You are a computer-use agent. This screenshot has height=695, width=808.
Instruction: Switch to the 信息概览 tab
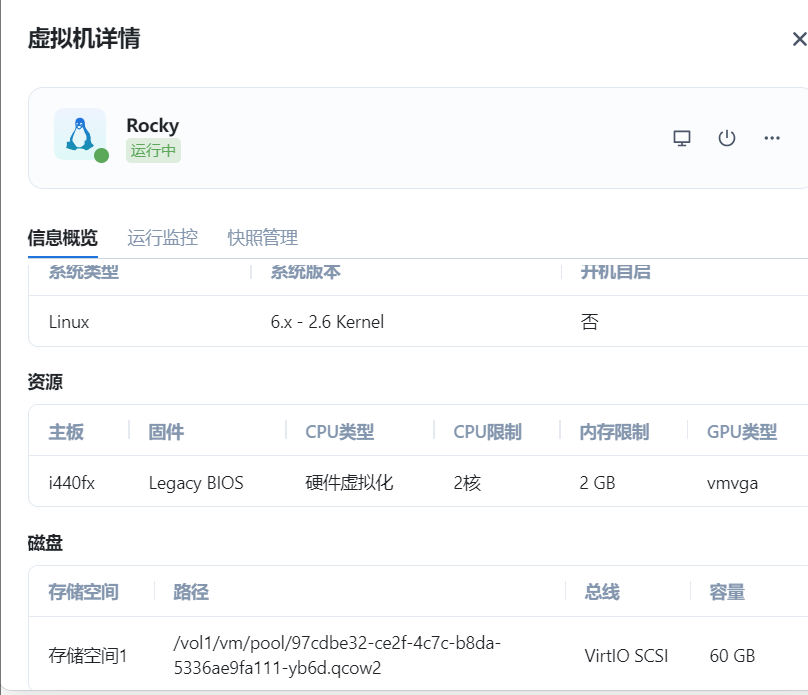[x=63, y=238]
